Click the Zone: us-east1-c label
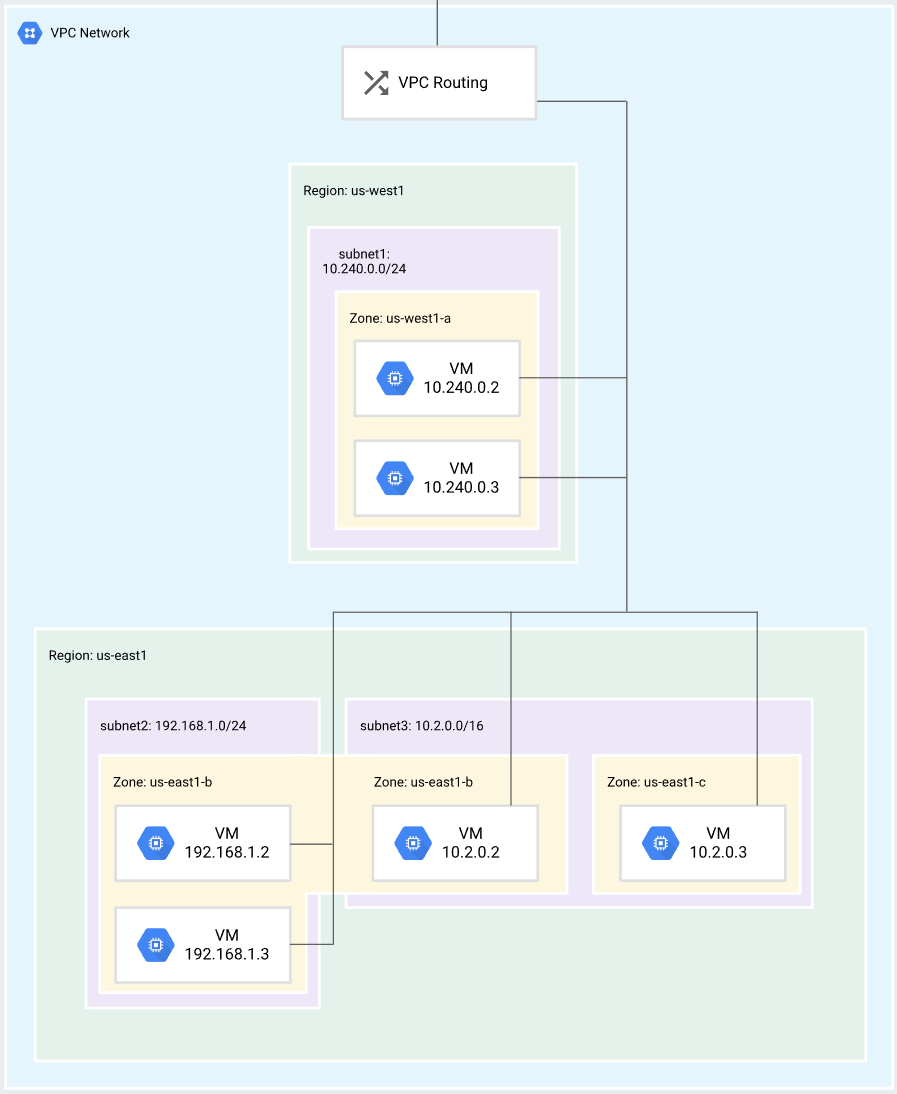Image resolution: width=897 pixels, height=1094 pixels. 656,782
